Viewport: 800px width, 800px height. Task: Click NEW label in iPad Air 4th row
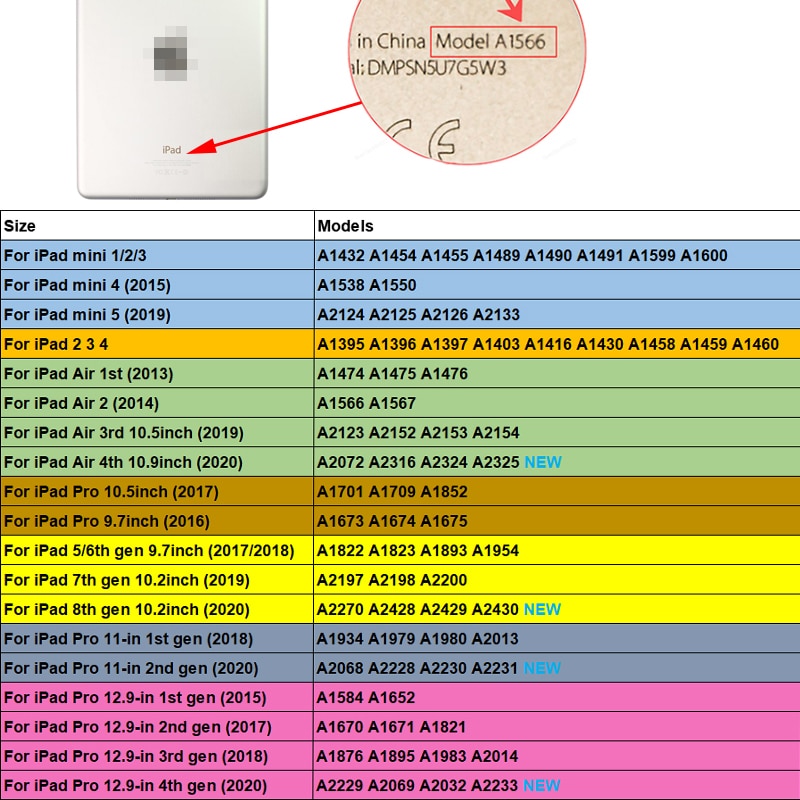543,462
